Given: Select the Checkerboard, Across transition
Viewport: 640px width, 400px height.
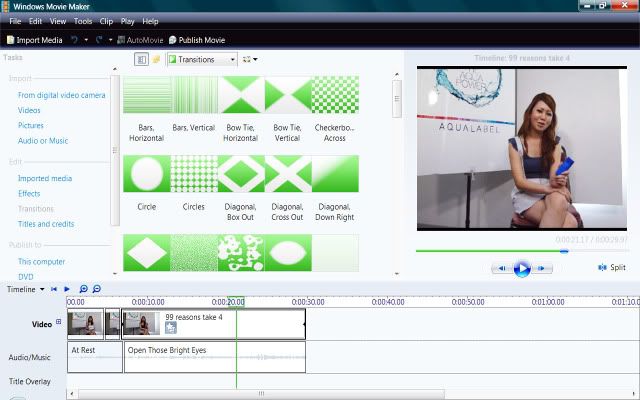Looking at the screenshot, I should 335,95.
